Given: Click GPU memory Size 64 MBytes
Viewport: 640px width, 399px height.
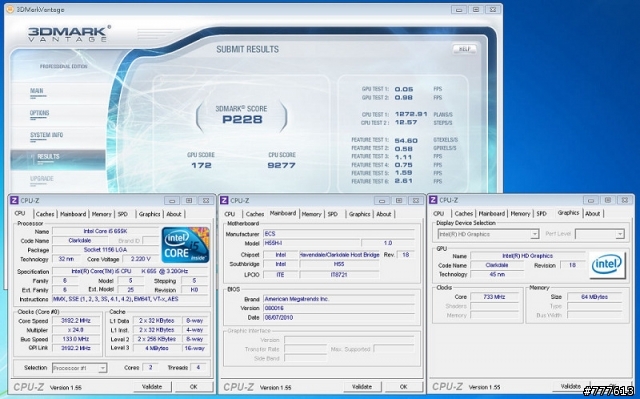Looking at the screenshot, I should 594,297.
